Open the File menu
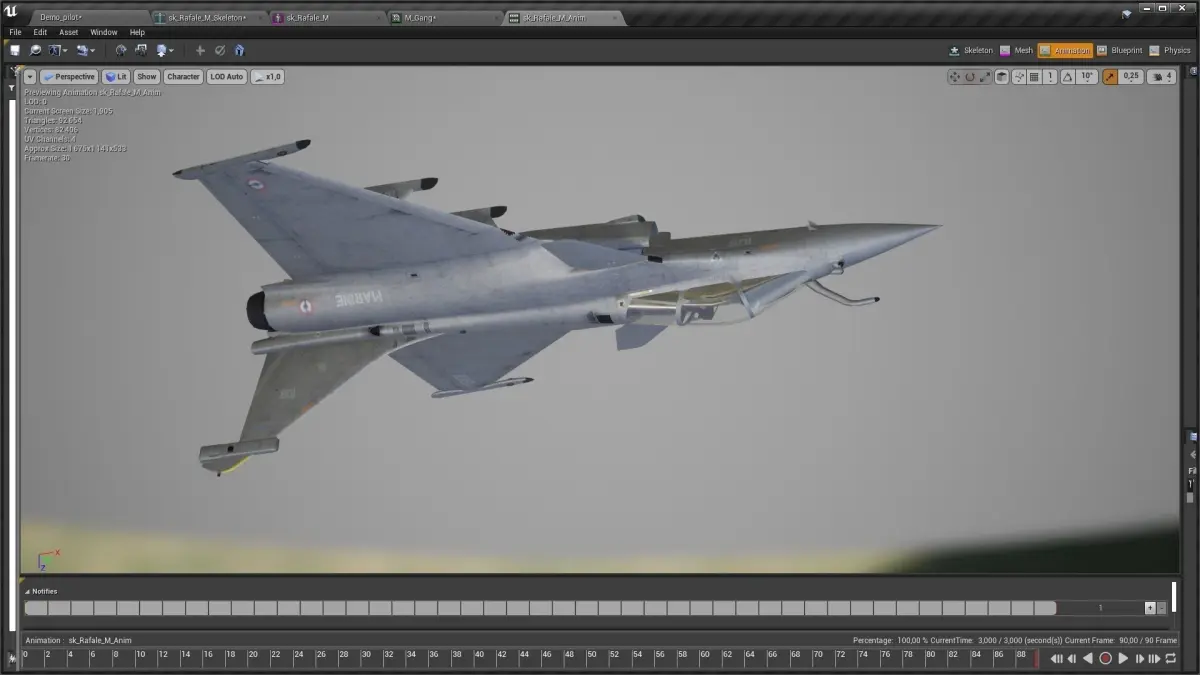This screenshot has width=1200, height=675. click(x=15, y=32)
